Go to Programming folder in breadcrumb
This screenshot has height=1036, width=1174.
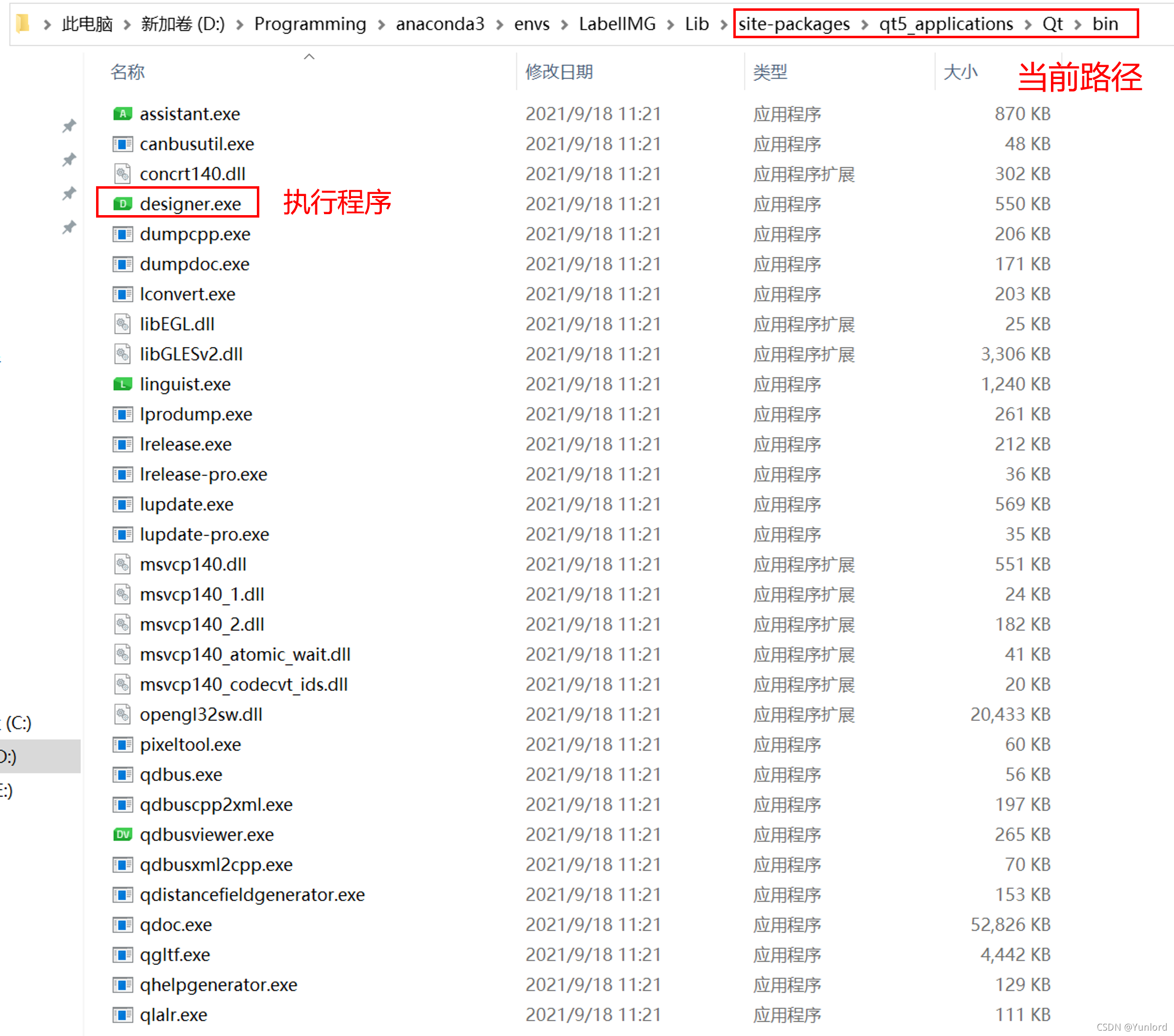(x=310, y=24)
